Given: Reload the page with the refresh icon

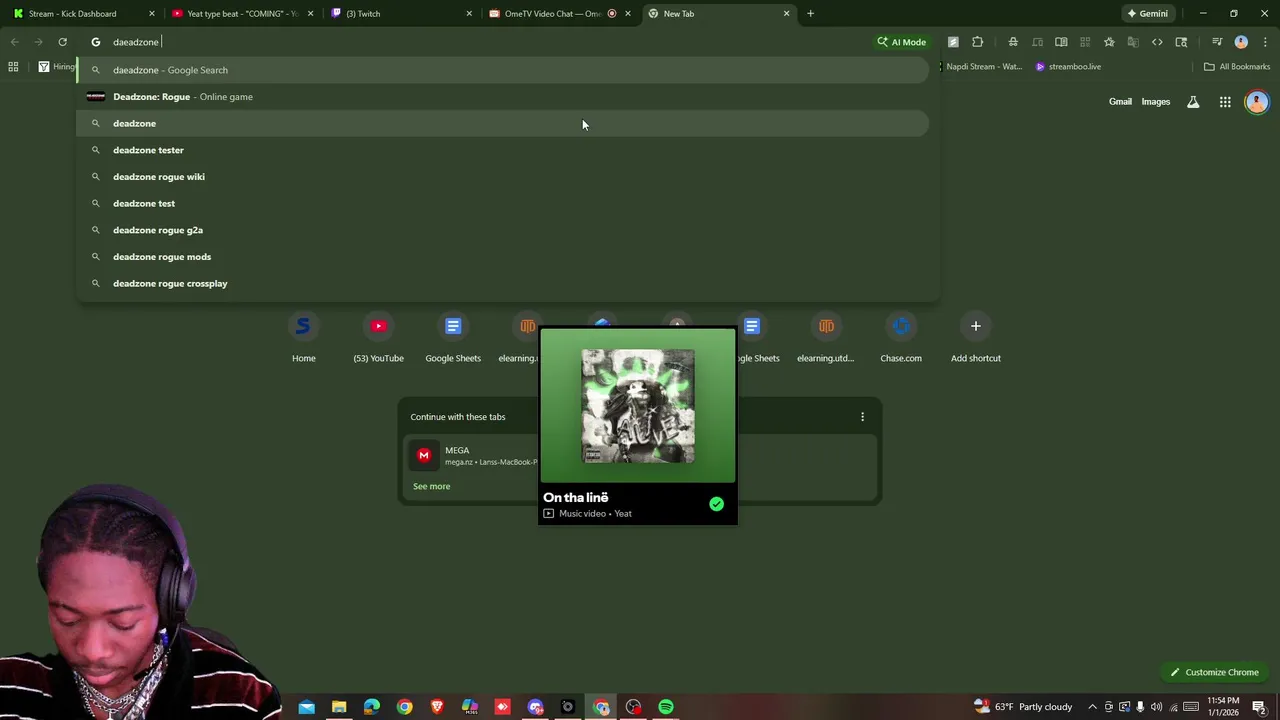Looking at the screenshot, I should [62, 42].
